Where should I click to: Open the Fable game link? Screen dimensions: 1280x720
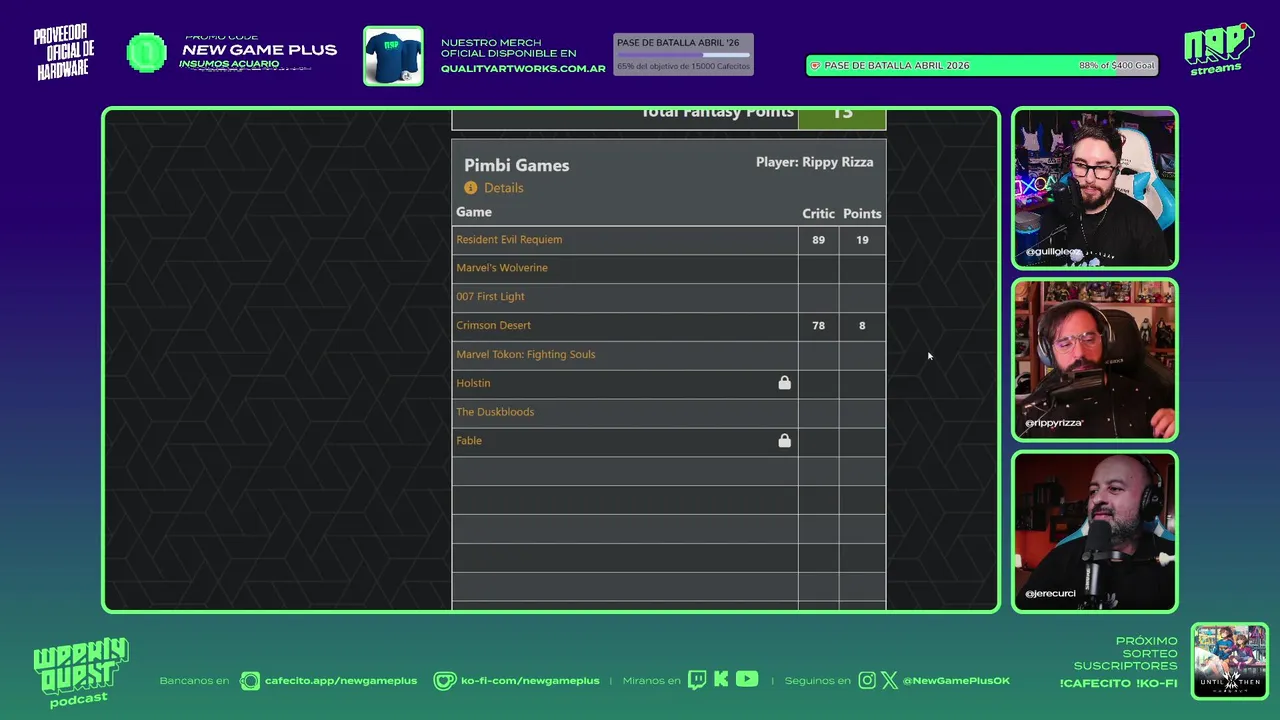tap(469, 441)
